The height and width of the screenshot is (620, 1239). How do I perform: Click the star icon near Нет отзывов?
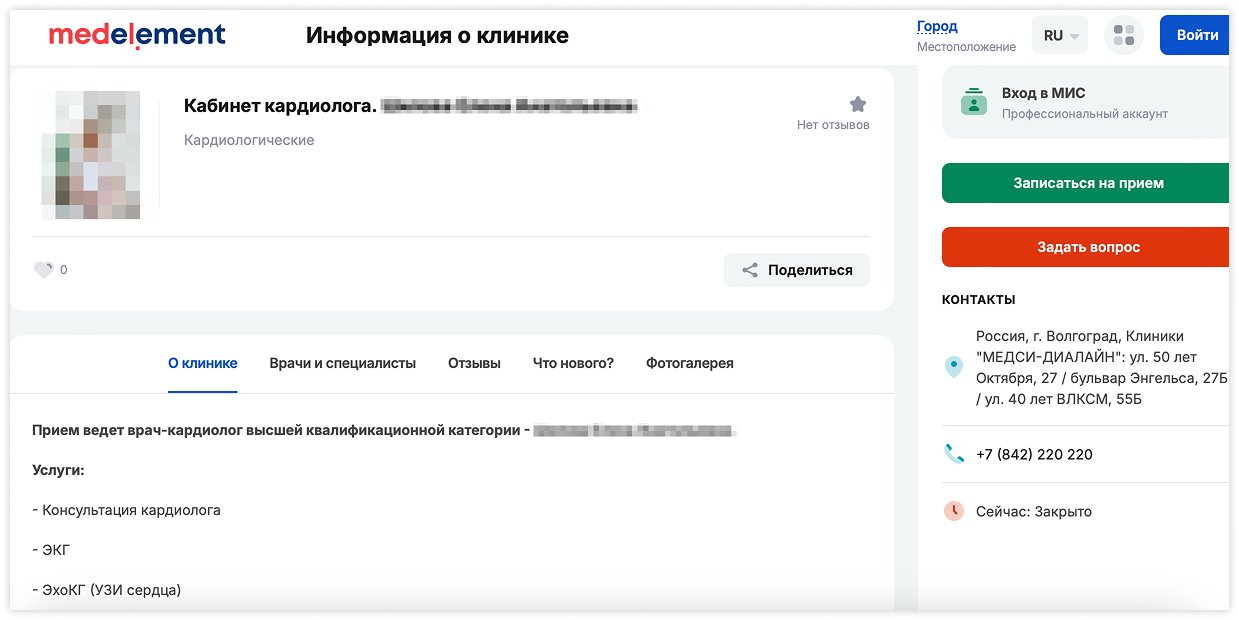pyautogui.click(x=857, y=102)
